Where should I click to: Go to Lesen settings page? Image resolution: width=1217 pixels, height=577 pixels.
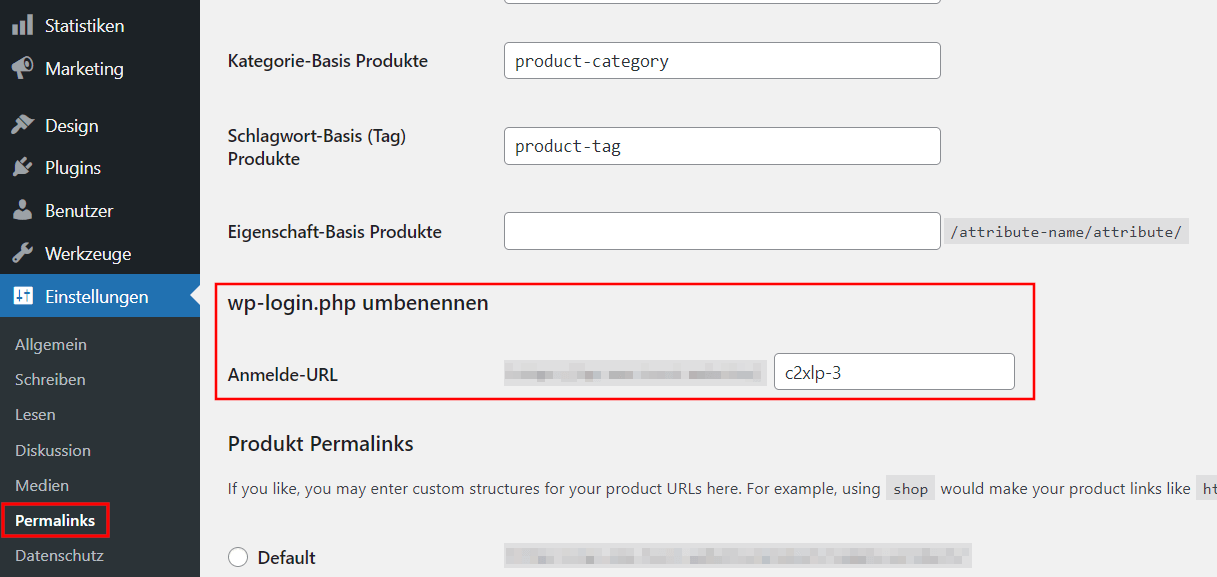pos(35,414)
